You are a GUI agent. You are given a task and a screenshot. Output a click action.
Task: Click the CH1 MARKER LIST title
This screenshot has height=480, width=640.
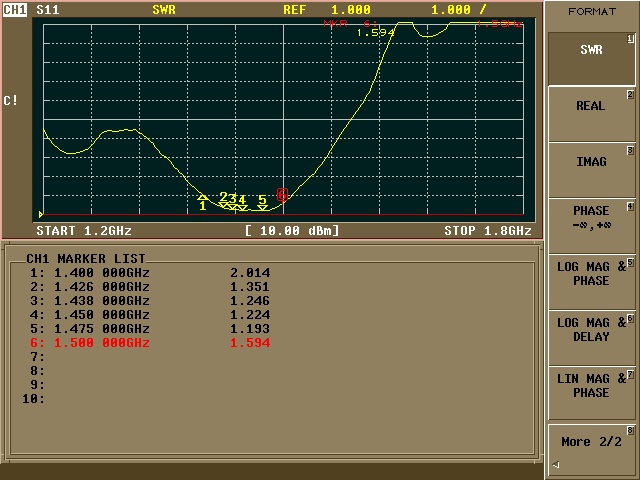[86, 258]
